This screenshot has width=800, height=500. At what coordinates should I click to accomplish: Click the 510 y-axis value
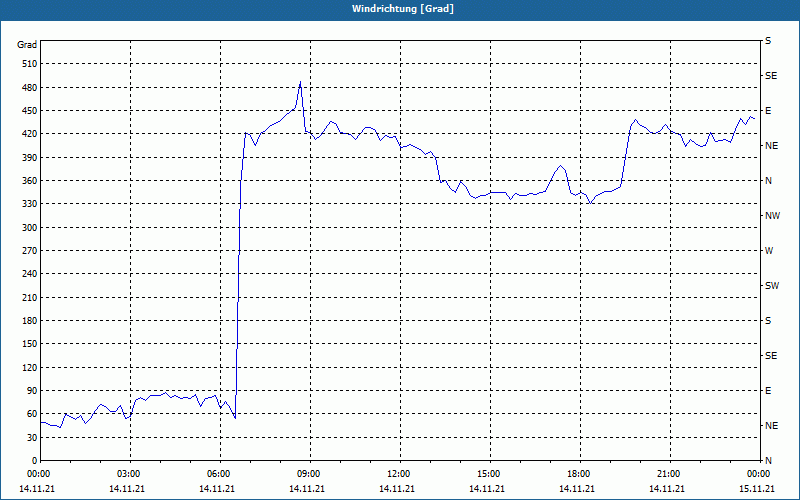pyautogui.click(x=30, y=64)
